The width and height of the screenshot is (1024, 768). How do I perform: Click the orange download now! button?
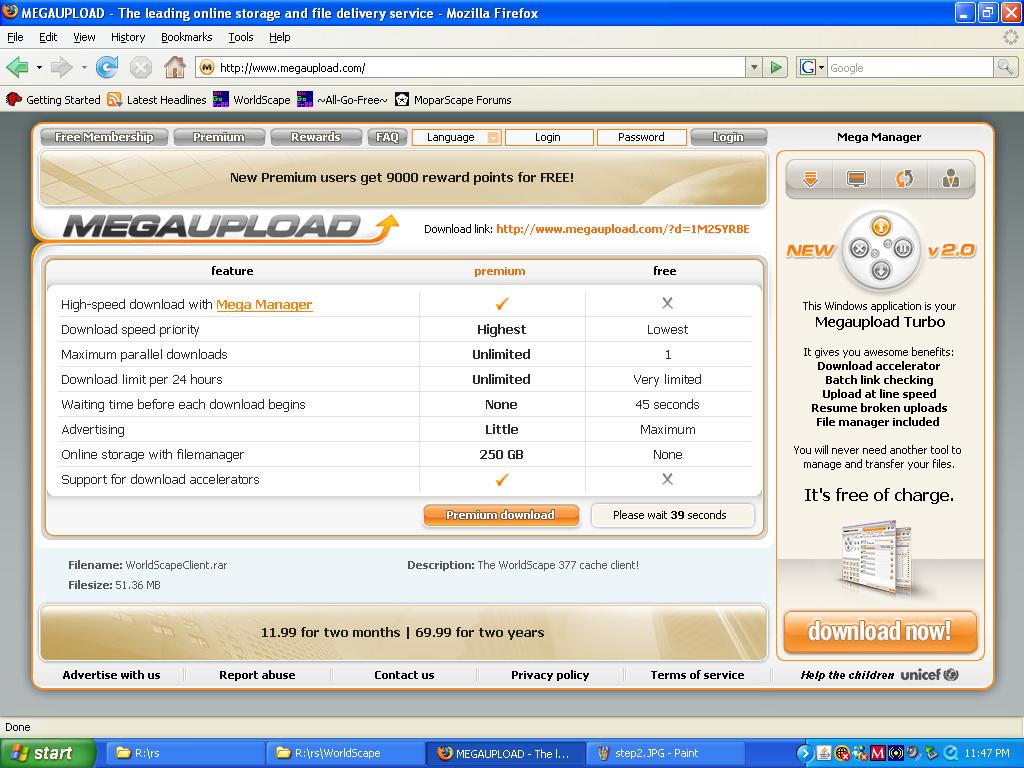(880, 632)
